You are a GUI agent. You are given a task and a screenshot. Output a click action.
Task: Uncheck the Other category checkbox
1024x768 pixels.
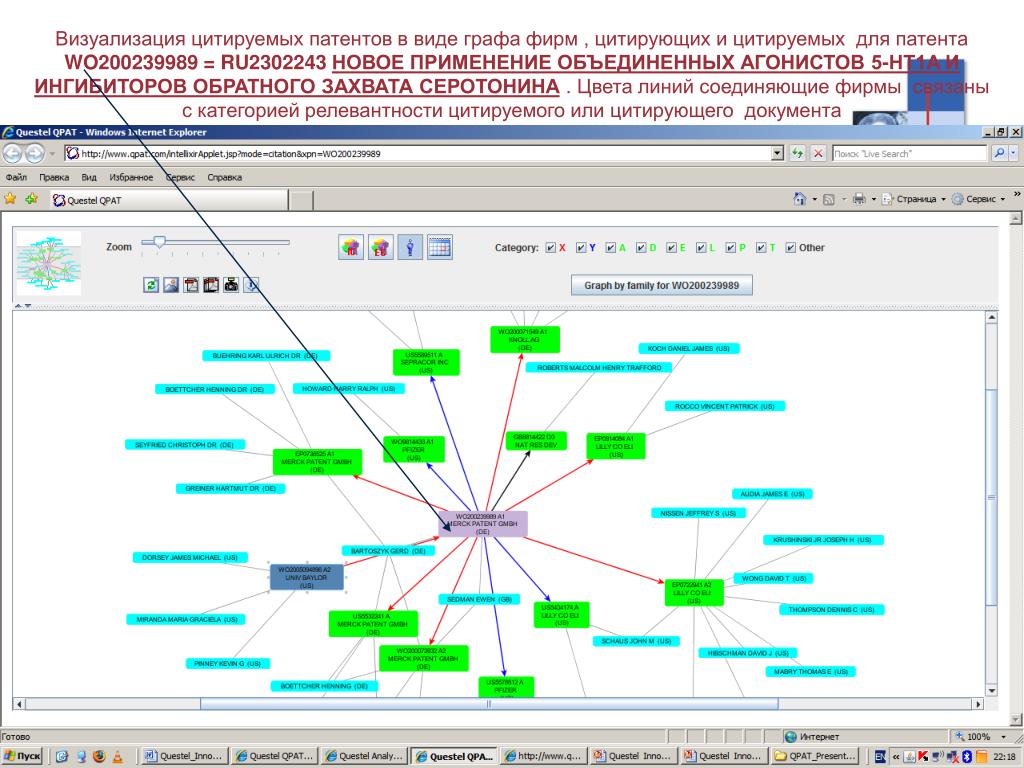tap(790, 248)
